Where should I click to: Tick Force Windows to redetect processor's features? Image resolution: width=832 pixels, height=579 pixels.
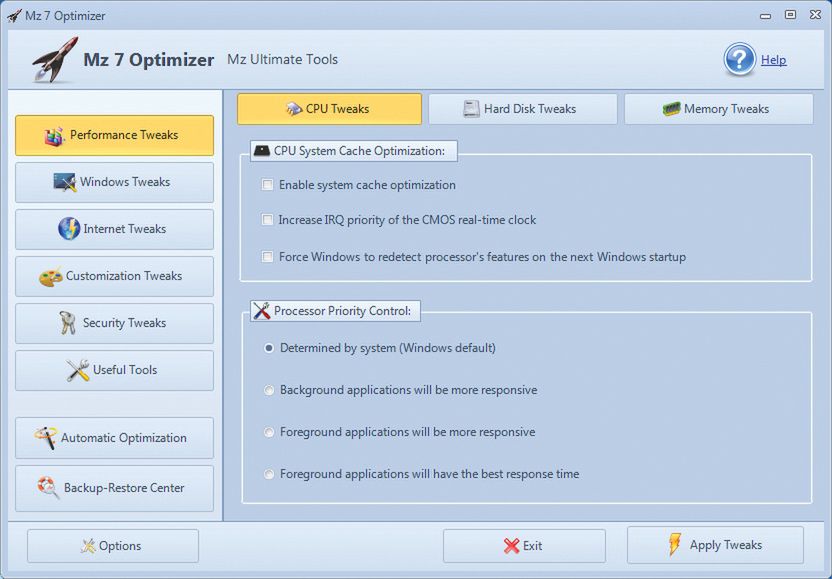(x=267, y=257)
